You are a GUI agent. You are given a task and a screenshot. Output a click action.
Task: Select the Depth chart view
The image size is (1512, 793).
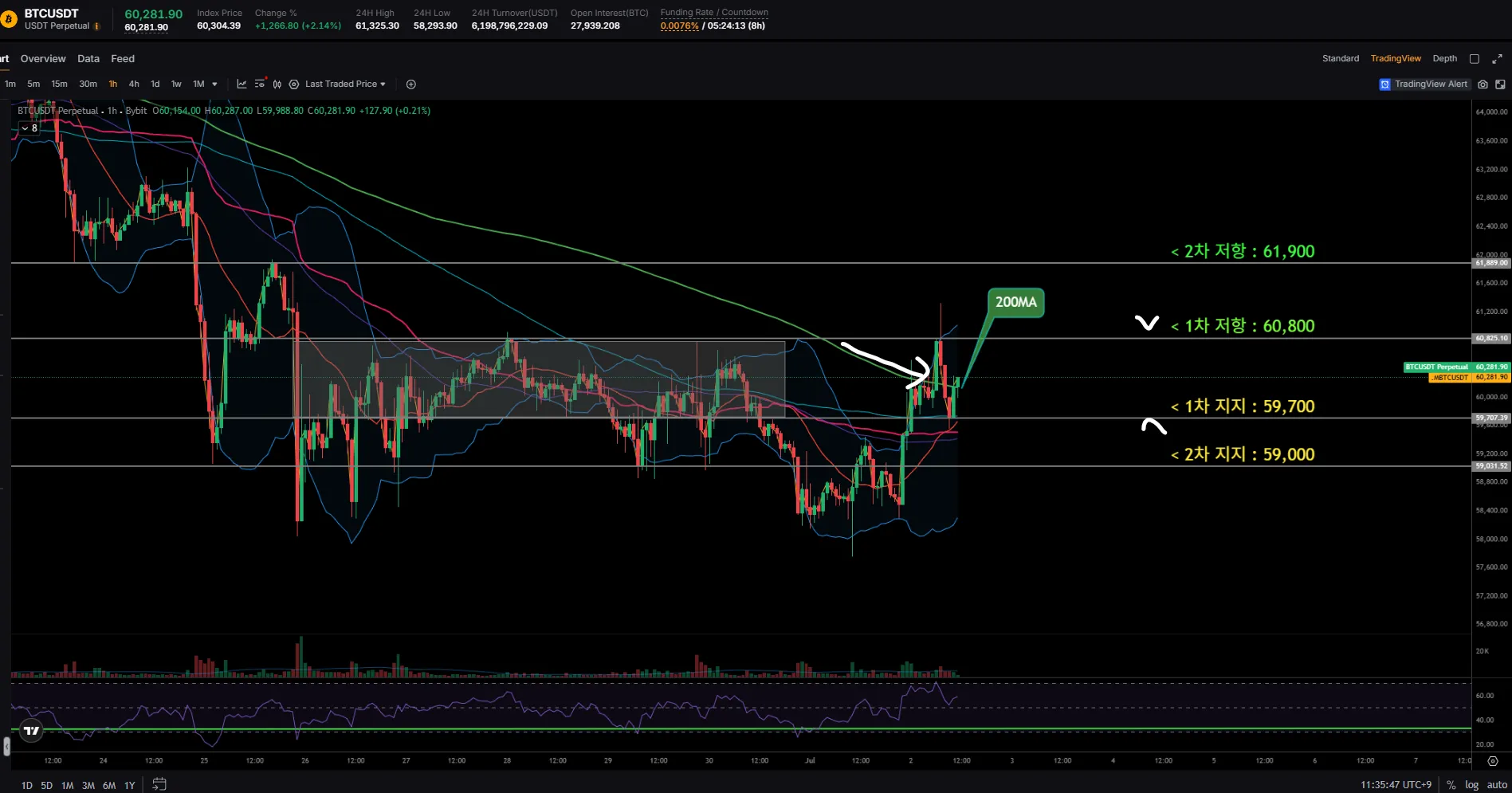pos(1444,59)
